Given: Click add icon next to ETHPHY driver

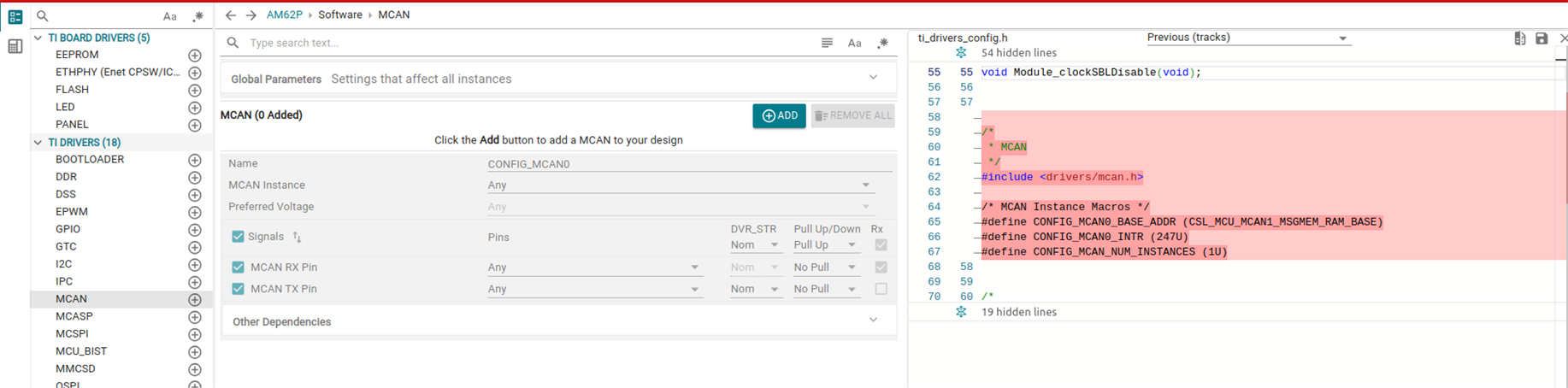Looking at the screenshot, I should (195, 73).
